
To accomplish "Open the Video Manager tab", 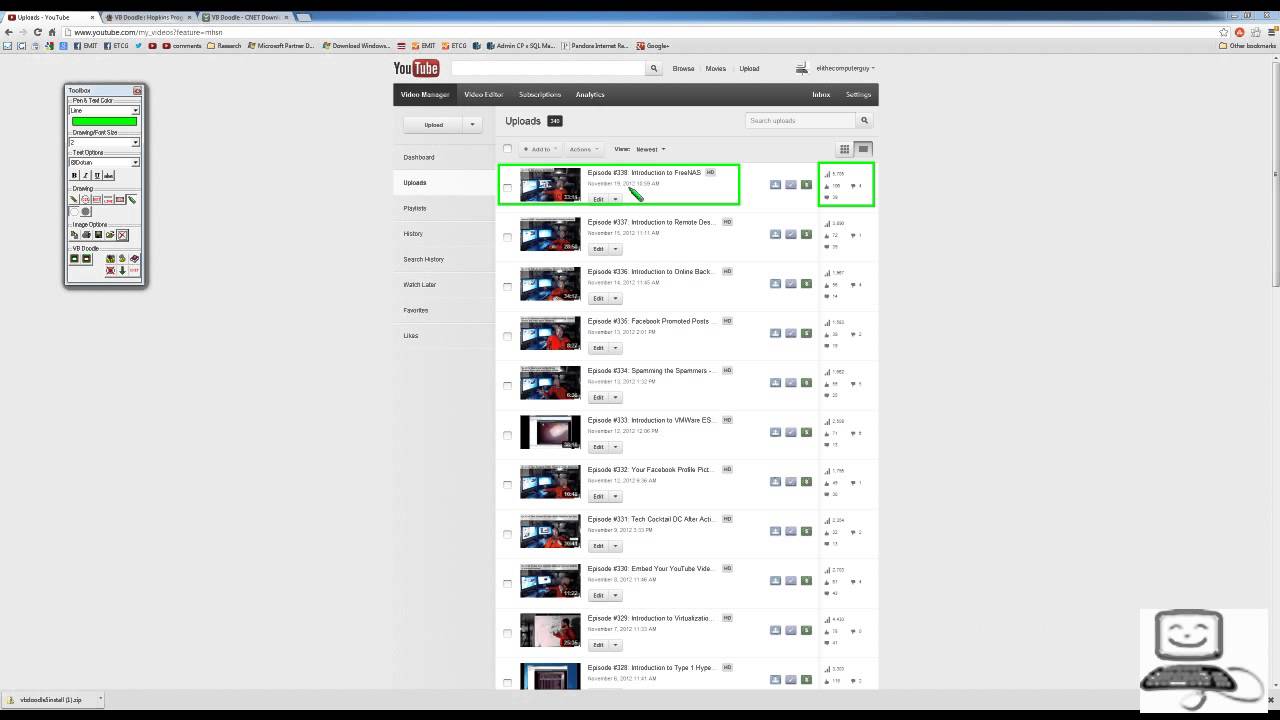I will pos(425,94).
